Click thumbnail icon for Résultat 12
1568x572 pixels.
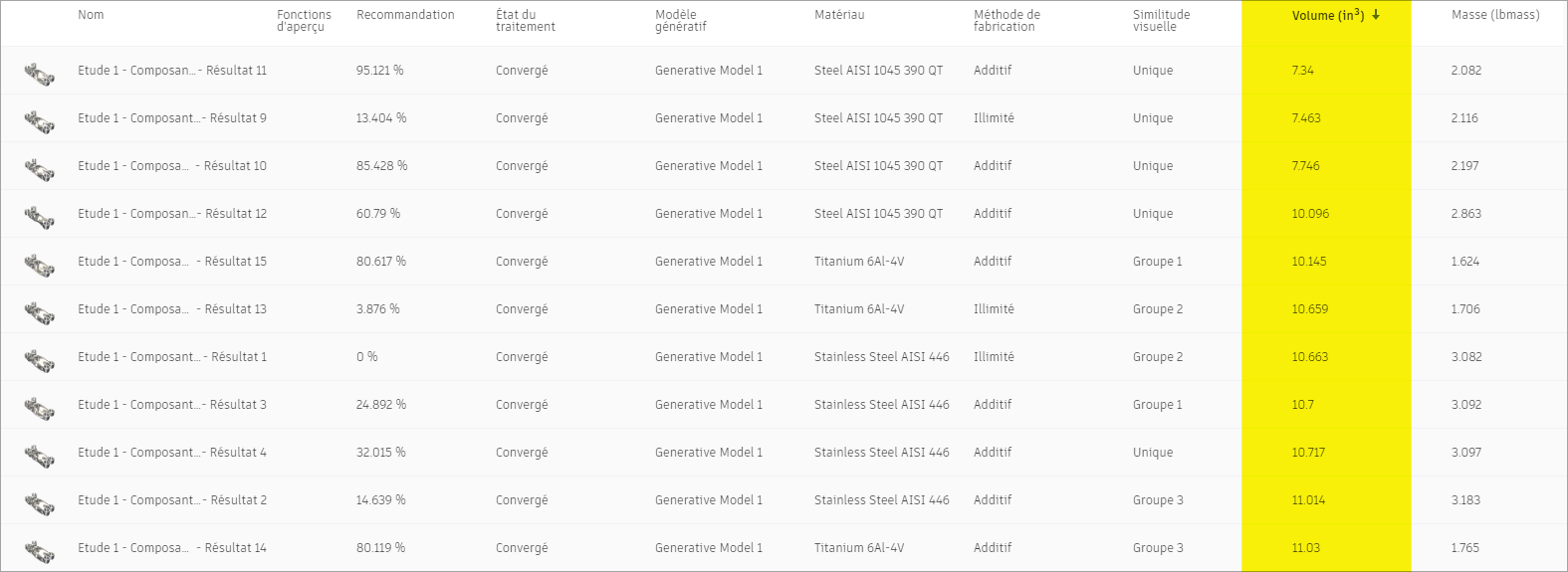tap(39, 216)
